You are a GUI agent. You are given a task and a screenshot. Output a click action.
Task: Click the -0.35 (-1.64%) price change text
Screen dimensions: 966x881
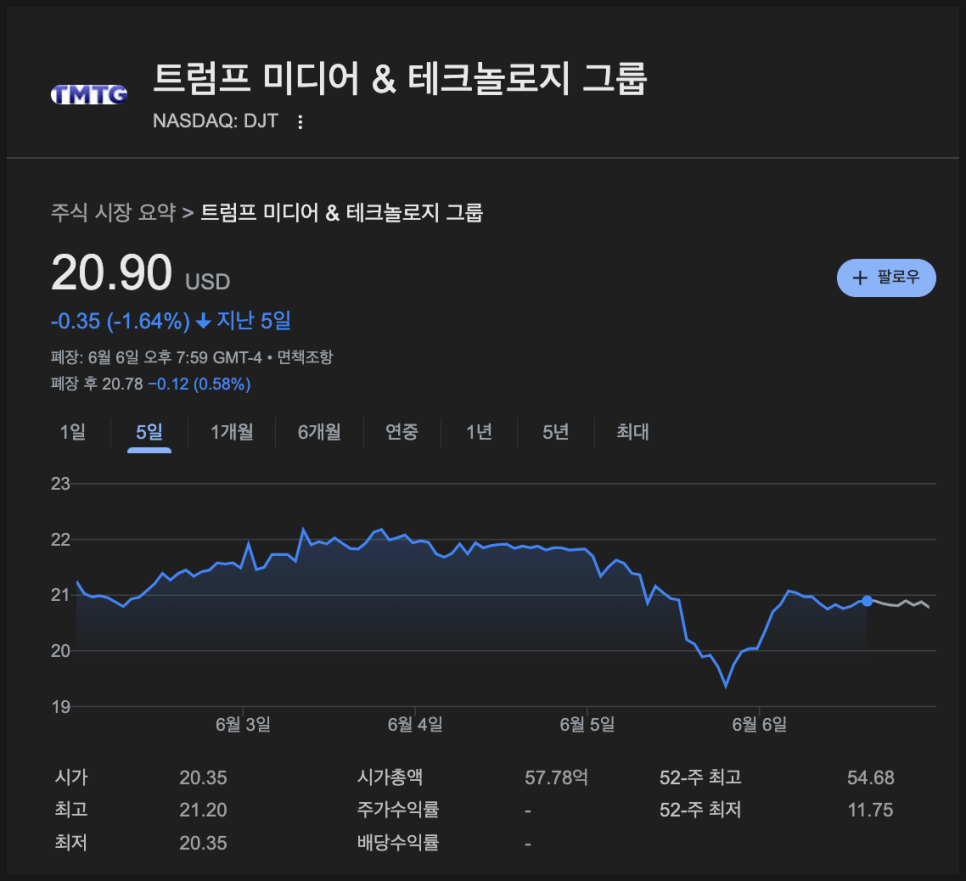[120, 321]
